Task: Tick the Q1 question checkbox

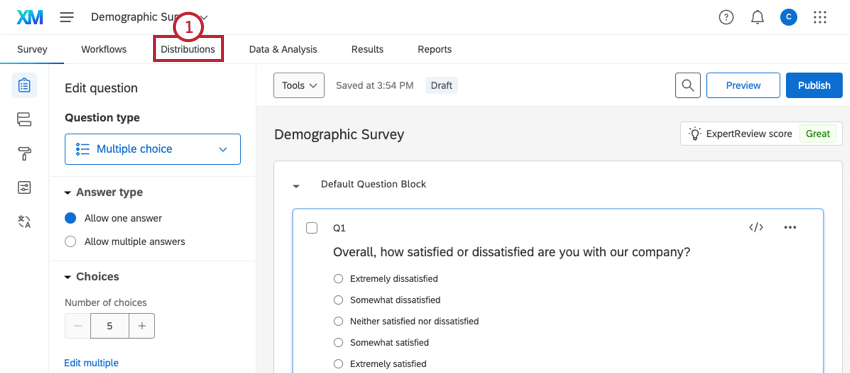Action: [x=312, y=228]
